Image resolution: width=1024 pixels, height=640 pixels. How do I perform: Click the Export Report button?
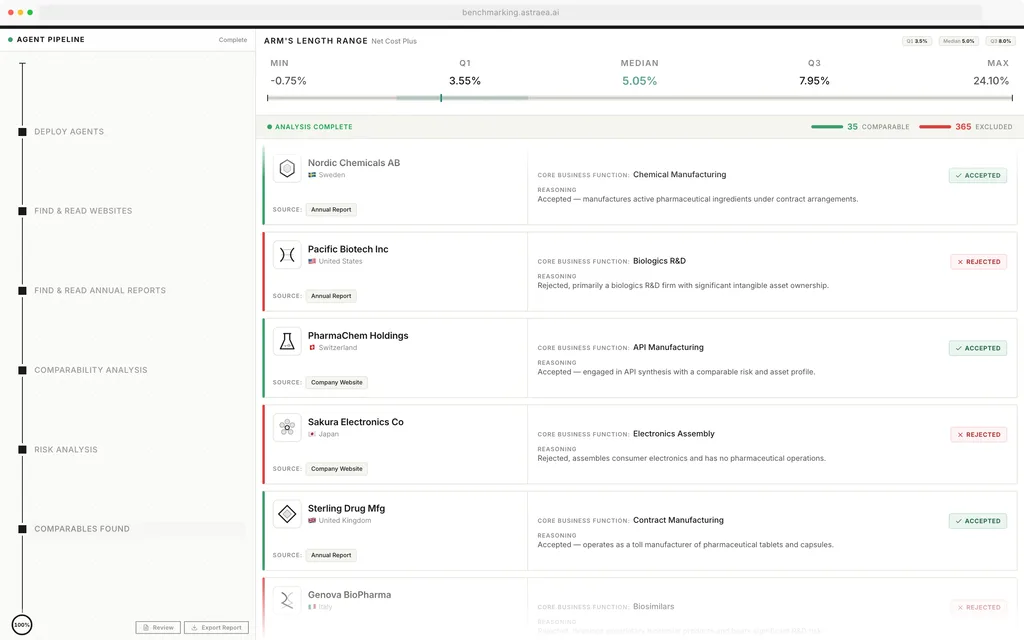coord(216,628)
